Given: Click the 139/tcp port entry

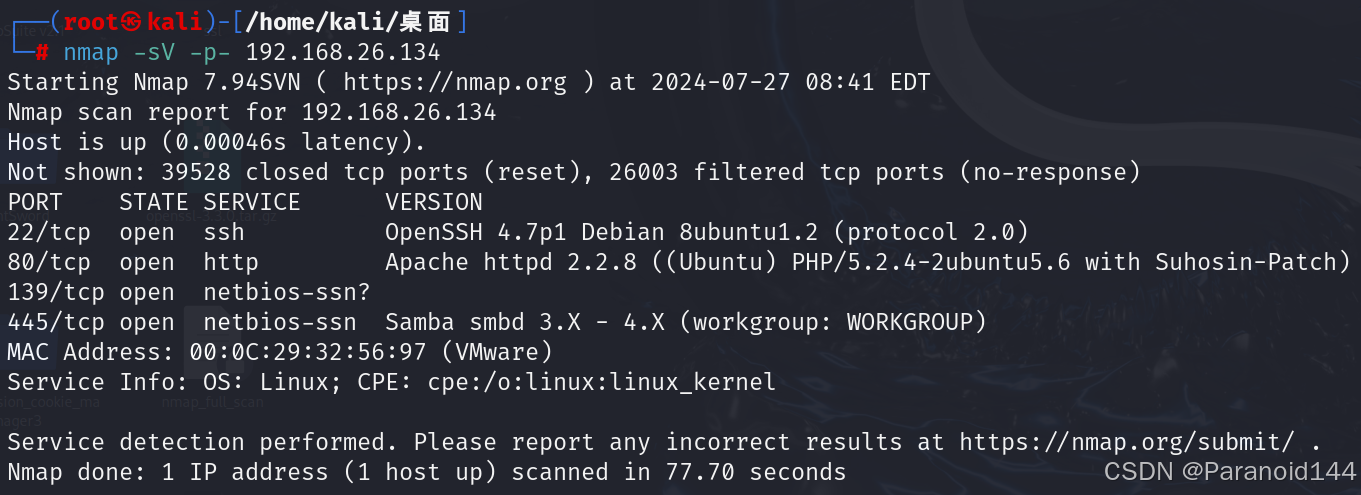Looking at the screenshot, I should pos(56,292).
